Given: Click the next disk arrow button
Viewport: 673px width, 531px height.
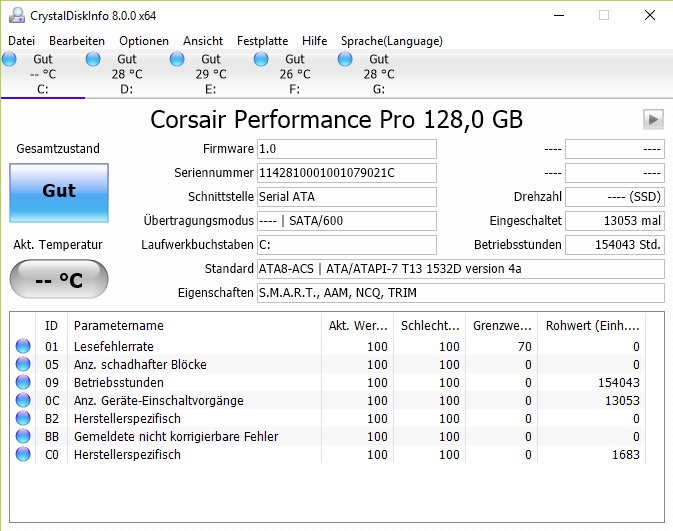Looking at the screenshot, I should tap(653, 119).
